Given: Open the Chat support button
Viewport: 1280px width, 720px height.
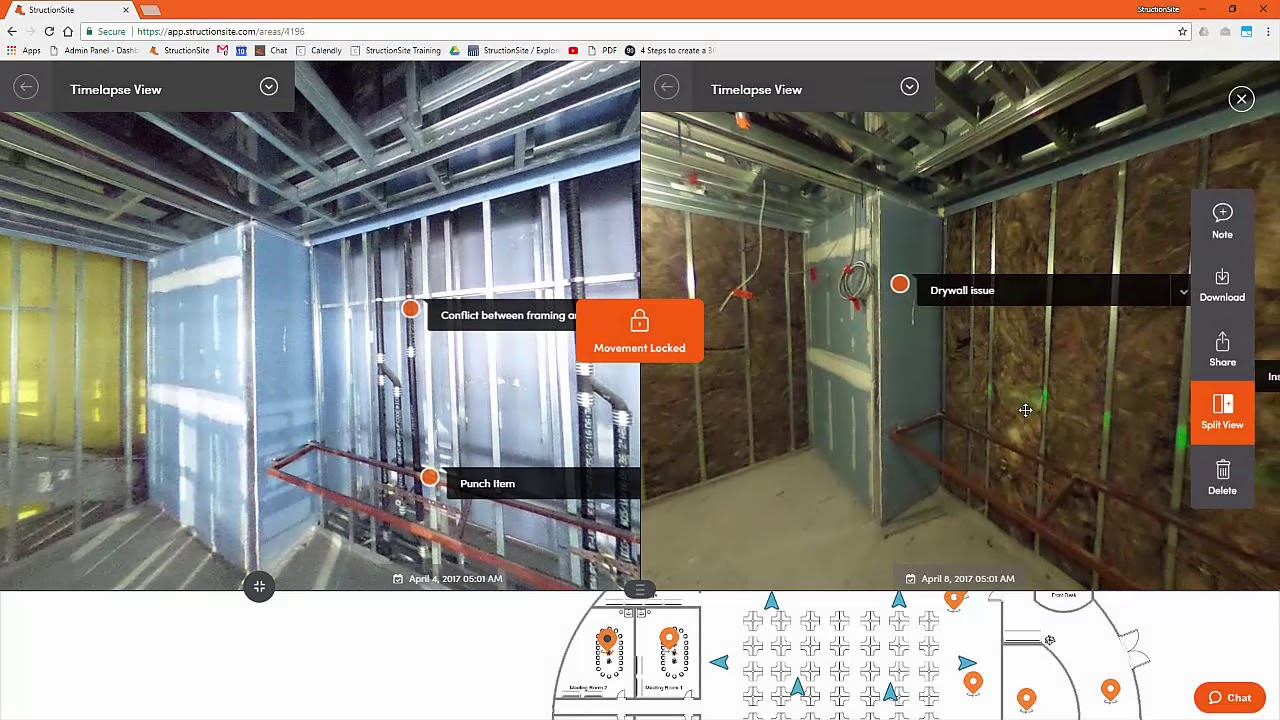Looking at the screenshot, I should (x=1229, y=698).
